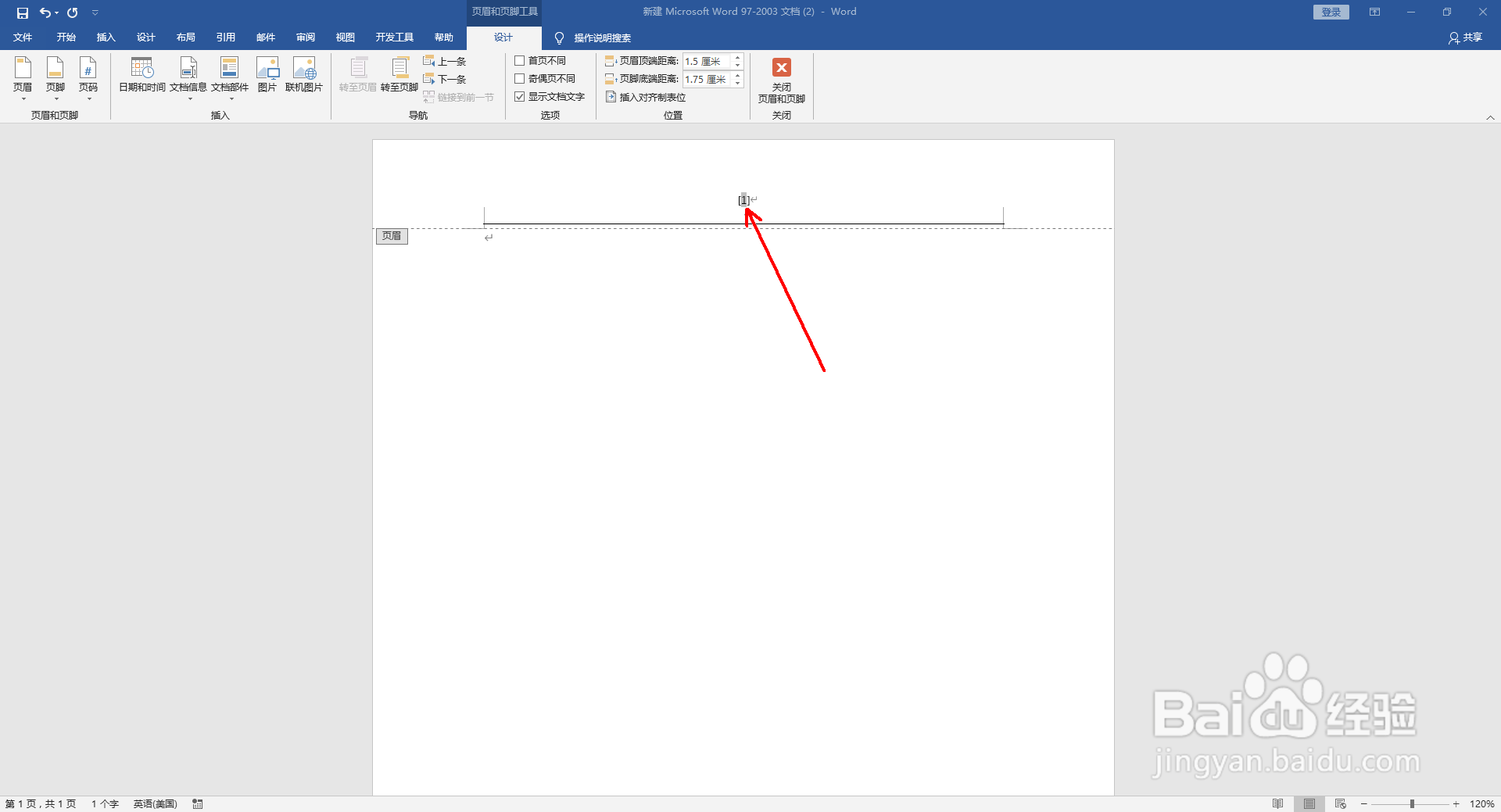Viewport: 1501px width, 812px height.
Task: Open the 视图 ribbon tab
Action: coord(345,37)
